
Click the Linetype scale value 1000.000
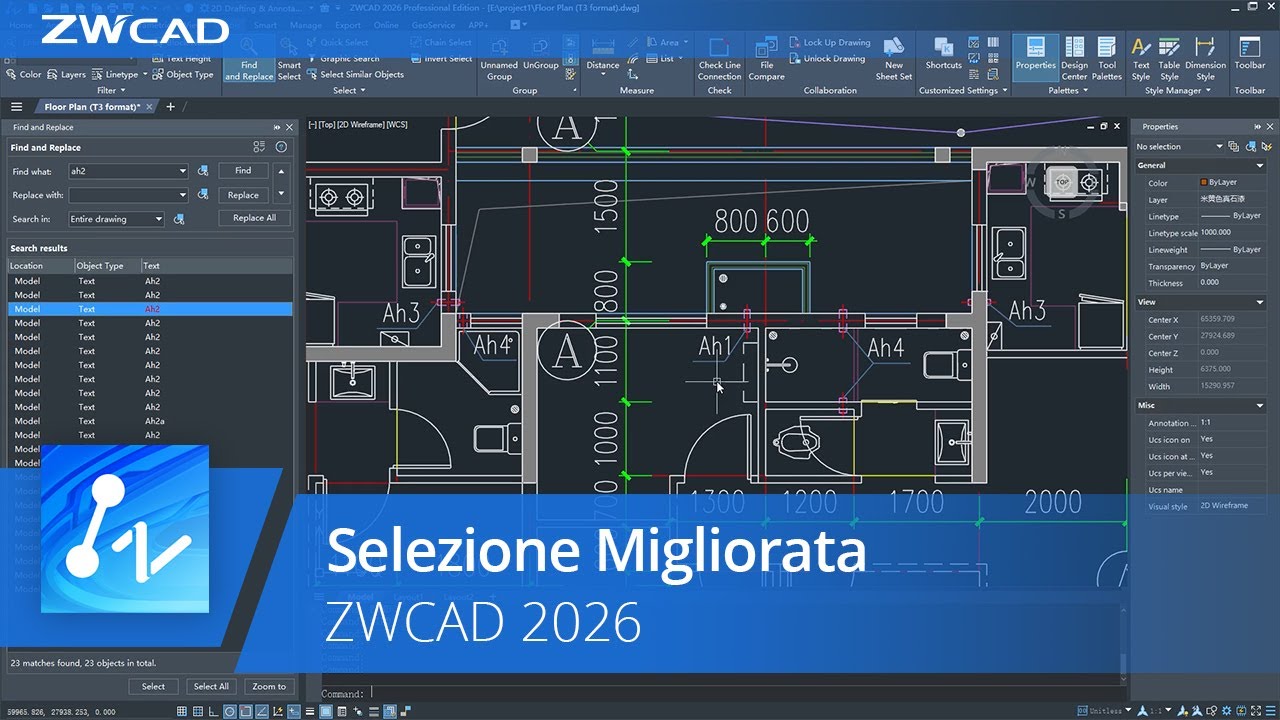click(x=1231, y=233)
